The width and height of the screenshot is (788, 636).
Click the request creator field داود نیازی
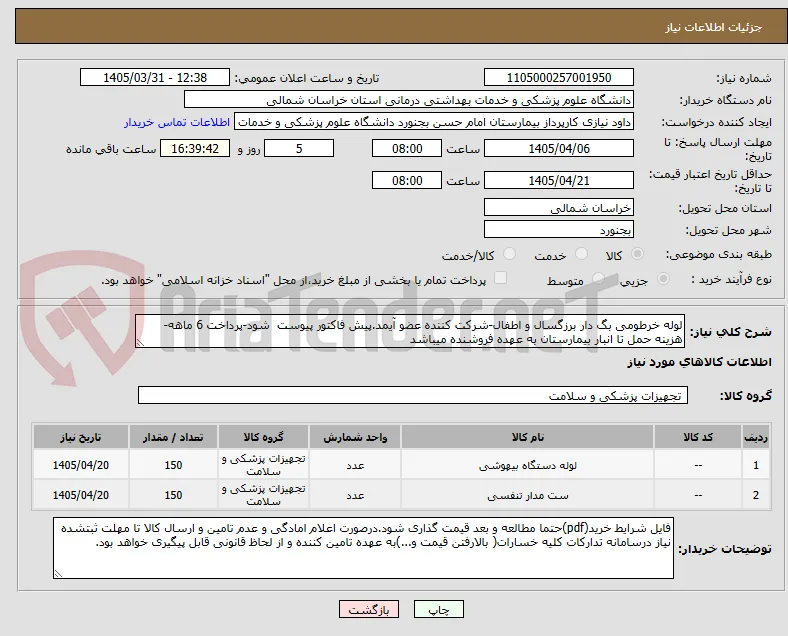point(434,122)
